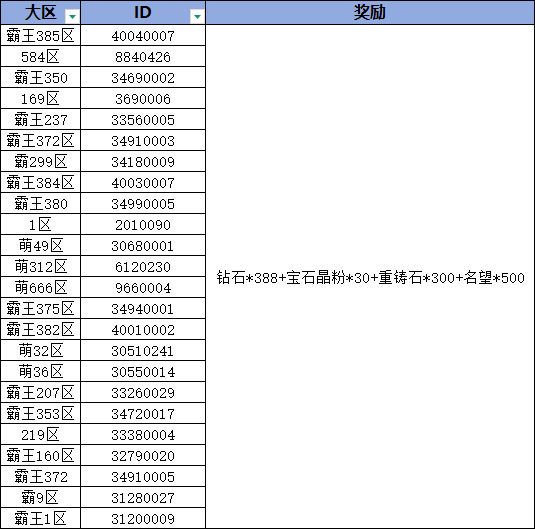Select ID cell 30680001
This screenshot has height=529, width=535.
pos(143,245)
